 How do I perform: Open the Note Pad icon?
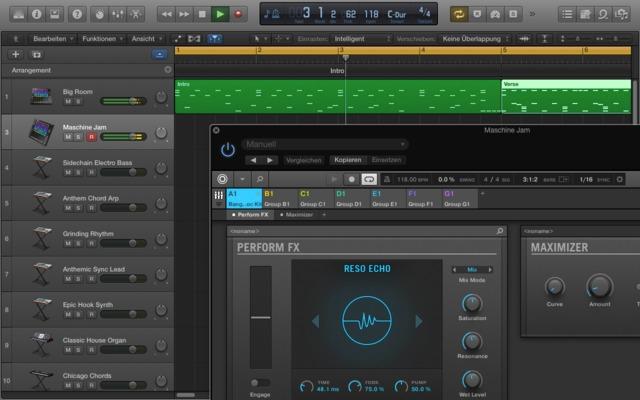[585, 15]
